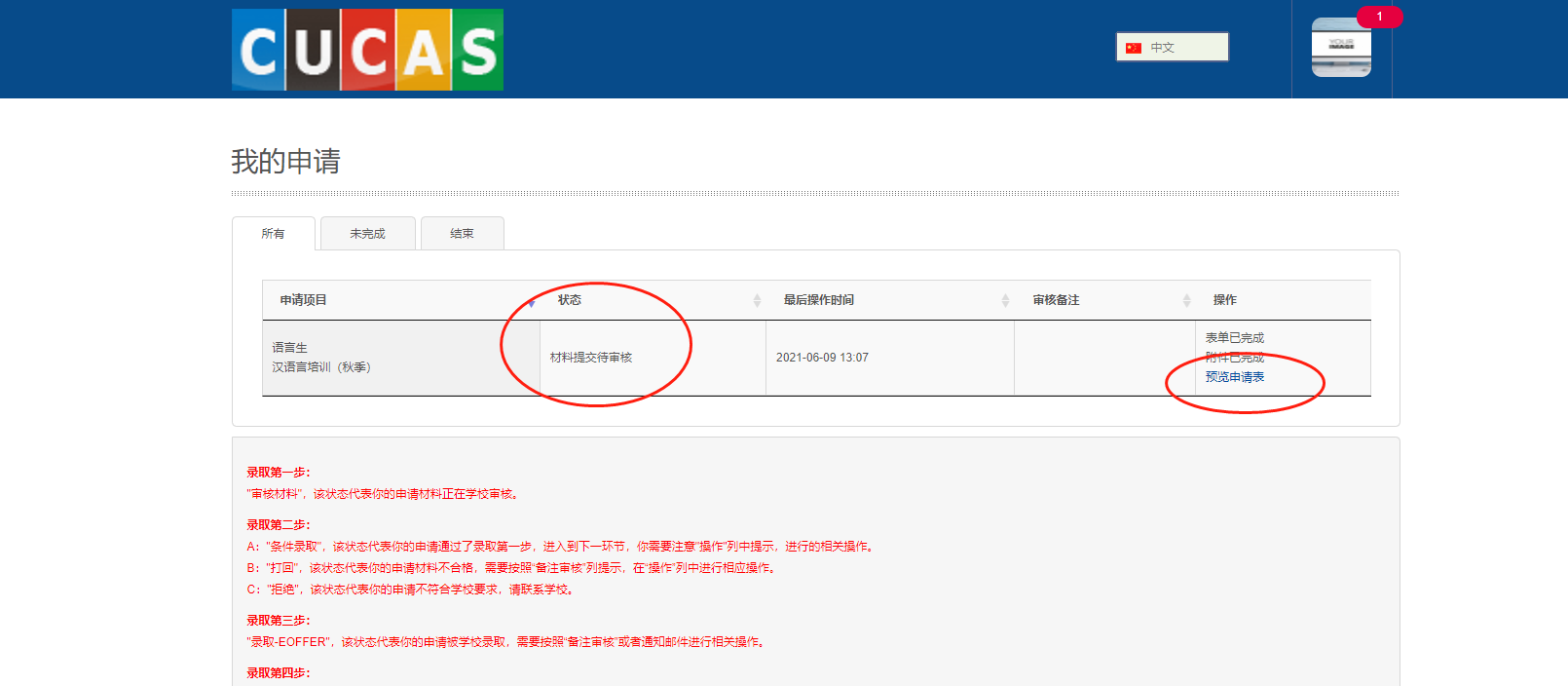Switch to the 未完成 tab
This screenshot has height=686, width=1568.
(x=367, y=234)
